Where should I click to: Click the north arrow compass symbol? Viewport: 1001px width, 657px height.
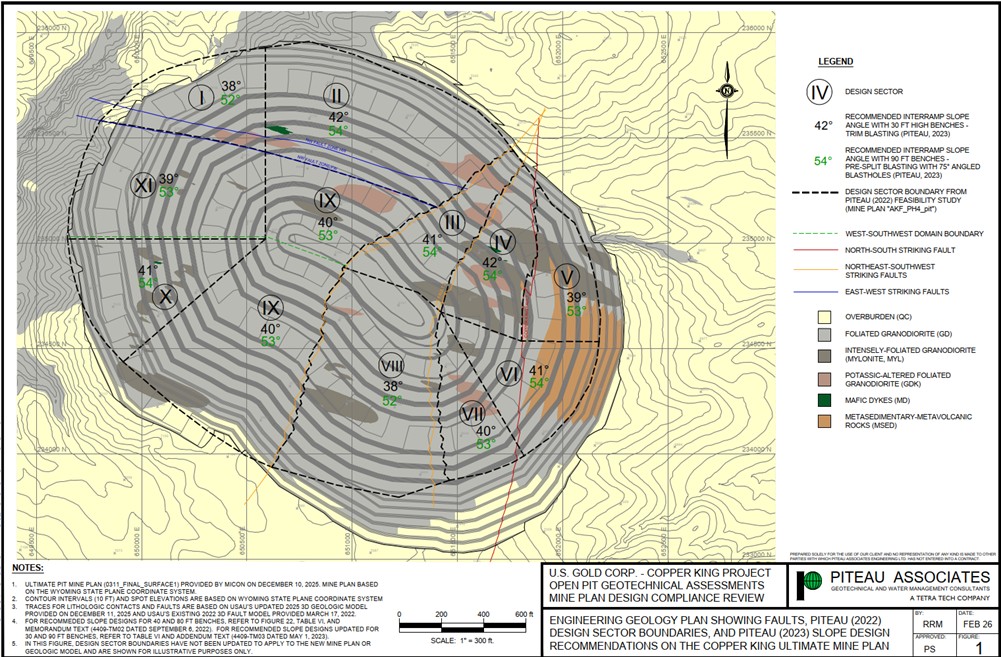click(x=726, y=110)
